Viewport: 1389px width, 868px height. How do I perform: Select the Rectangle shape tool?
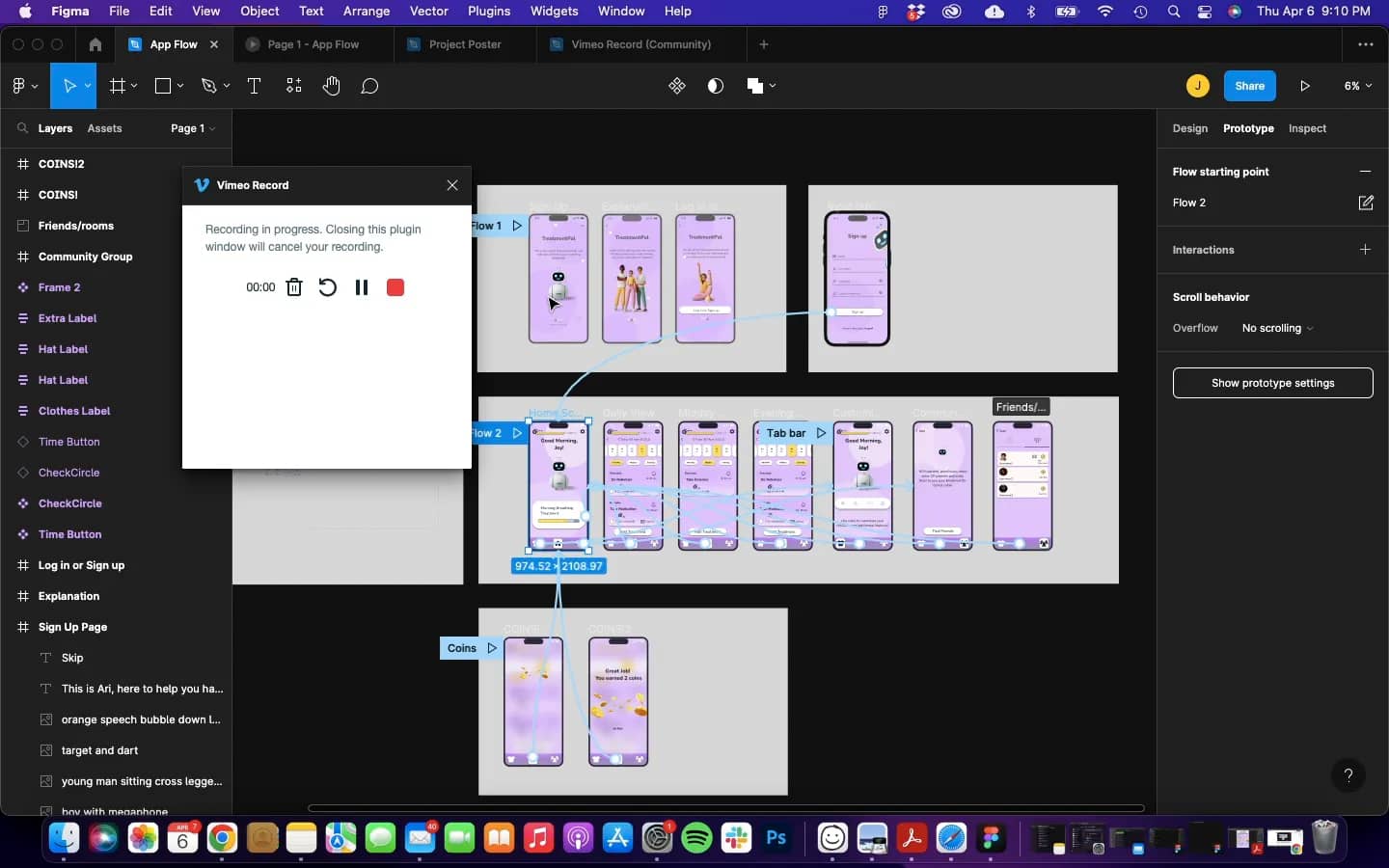pyautogui.click(x=163, y=86)
